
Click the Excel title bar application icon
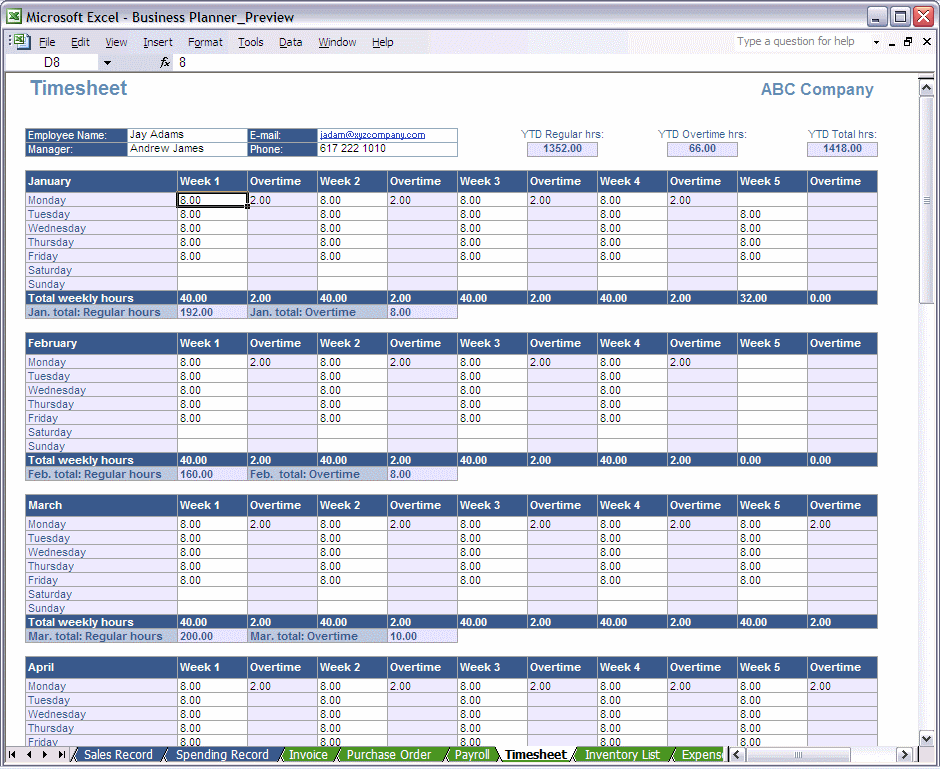point(14,17)
